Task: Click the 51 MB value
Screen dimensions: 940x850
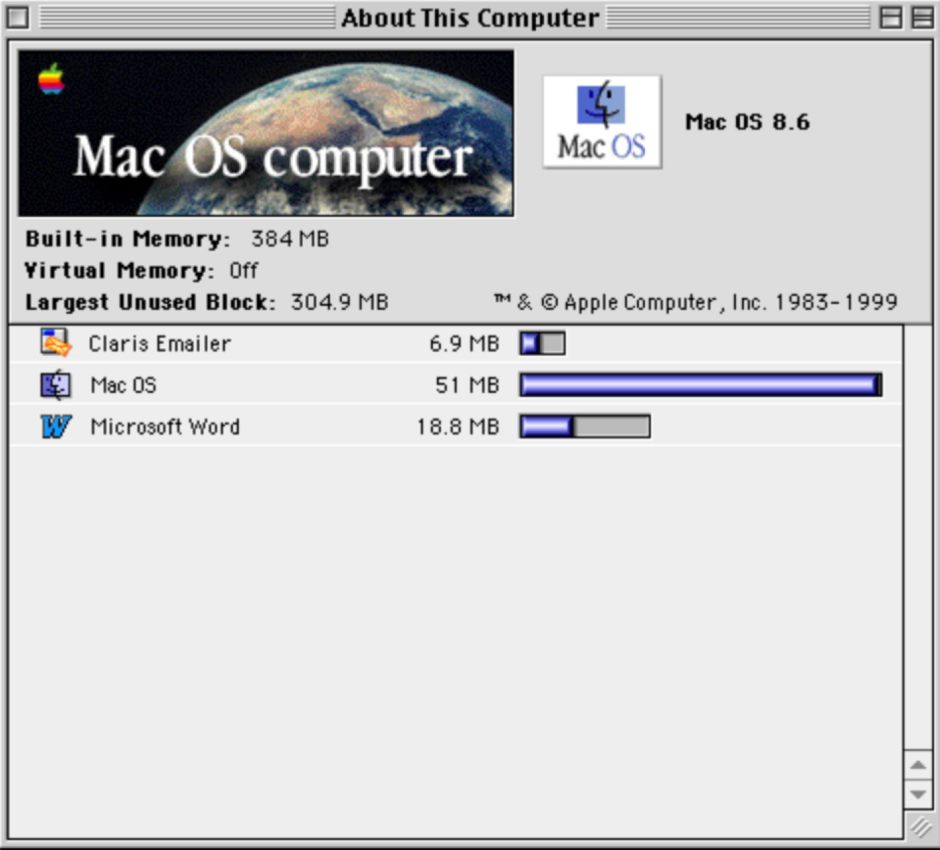Action: click(467, 385)
